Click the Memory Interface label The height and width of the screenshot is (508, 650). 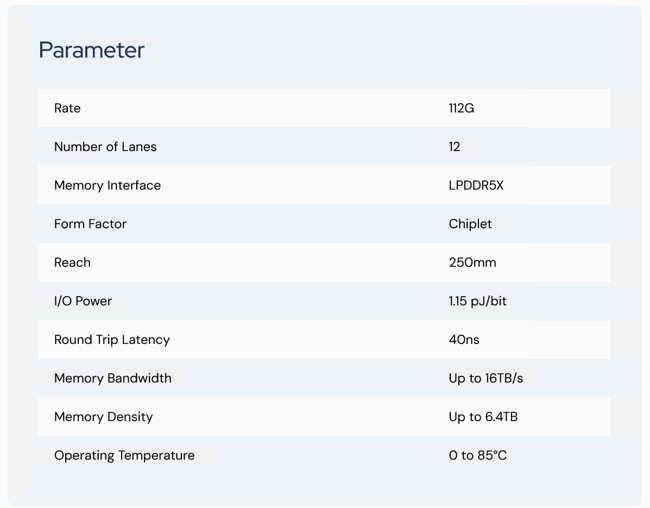coord(107,185)
